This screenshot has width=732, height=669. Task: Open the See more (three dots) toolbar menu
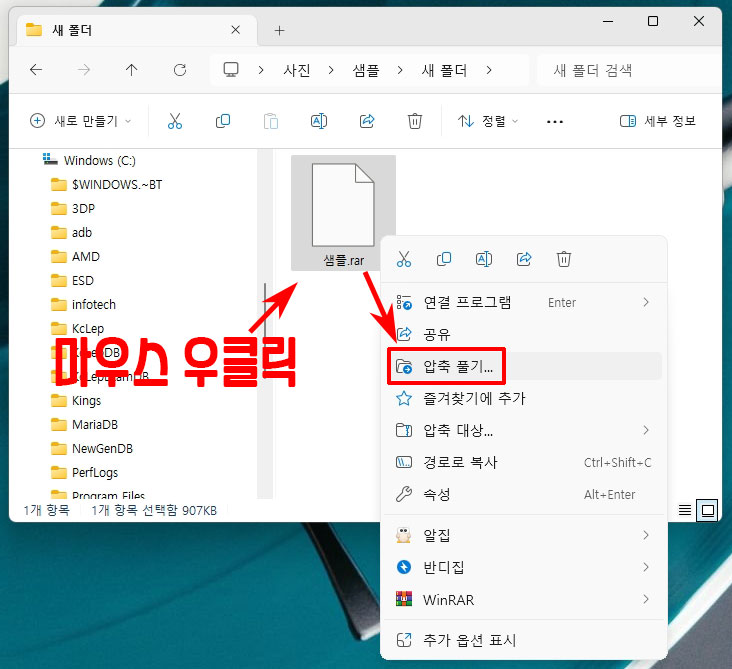(x=555, y=121)
